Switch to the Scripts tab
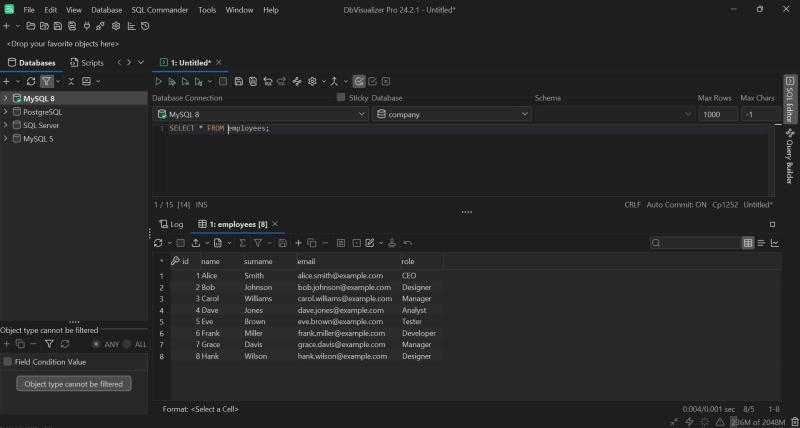Image resolution: width=800 pixels, height=428 pixels. click(x=87, y=63)
